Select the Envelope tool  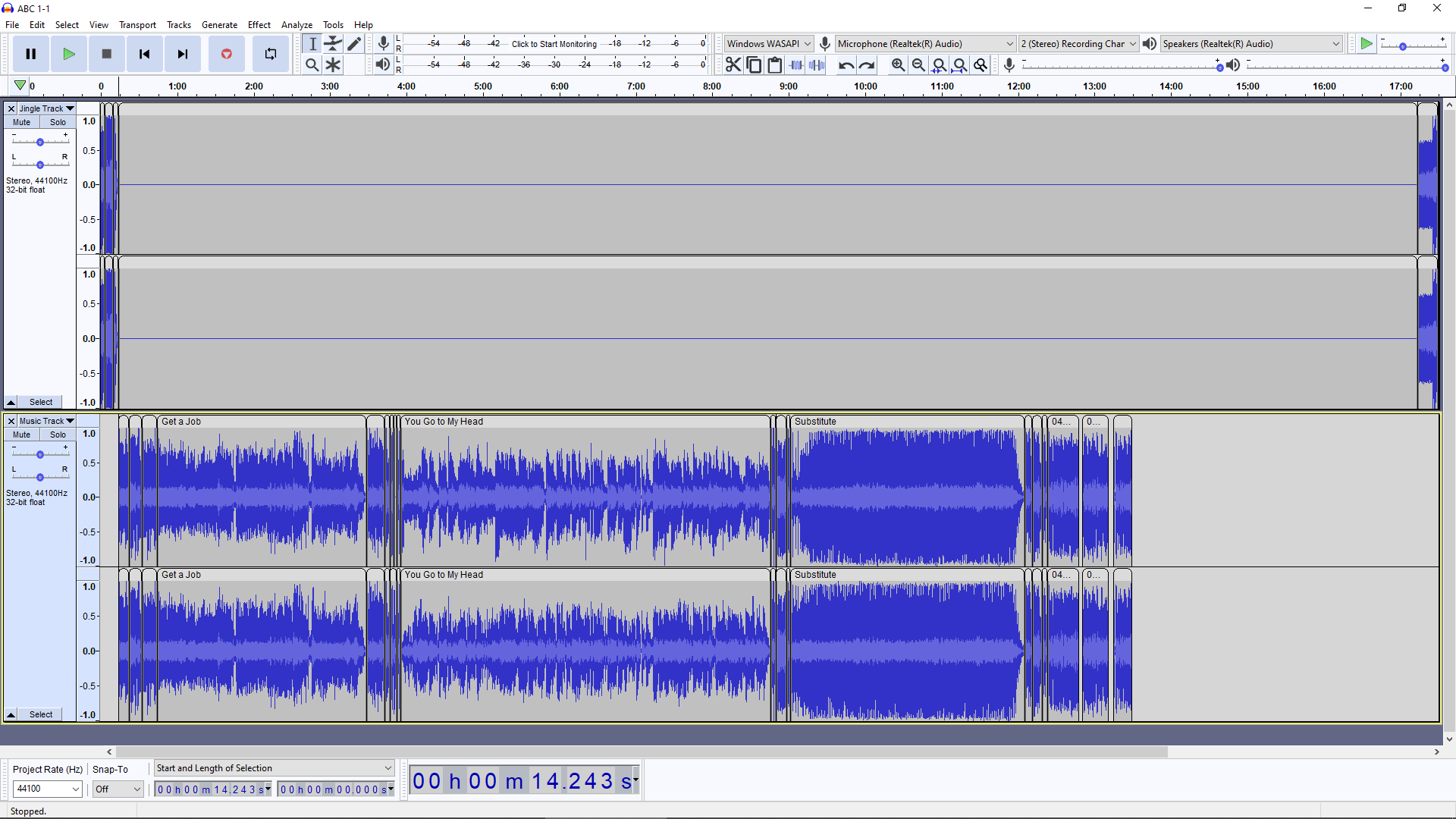[333, 44]
